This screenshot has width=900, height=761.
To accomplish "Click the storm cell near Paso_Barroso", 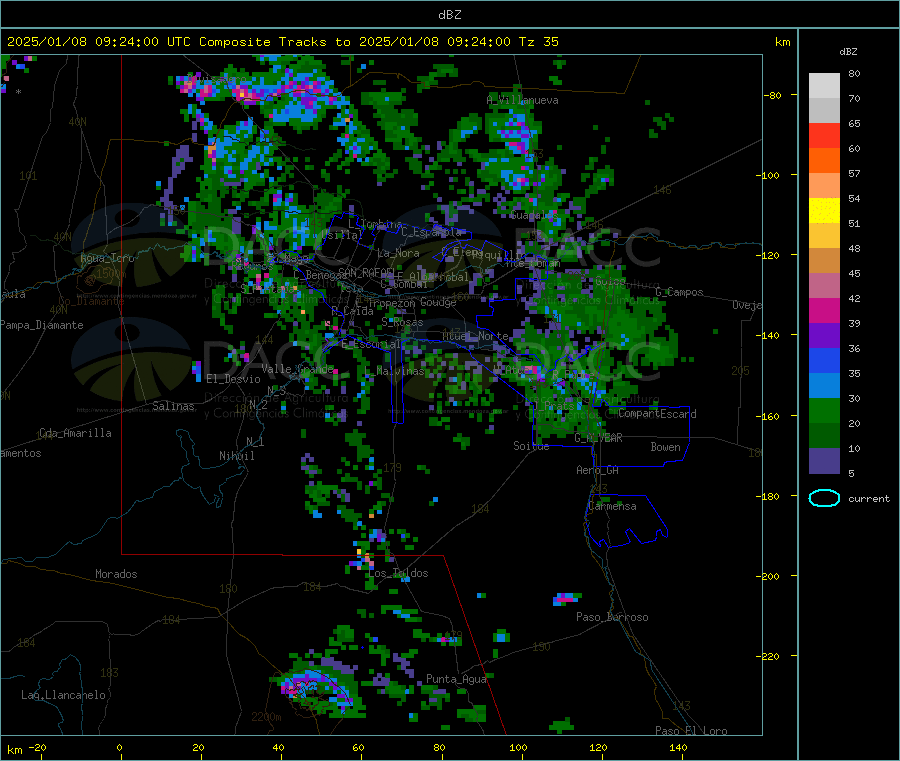I will click(x=566, y=599).
